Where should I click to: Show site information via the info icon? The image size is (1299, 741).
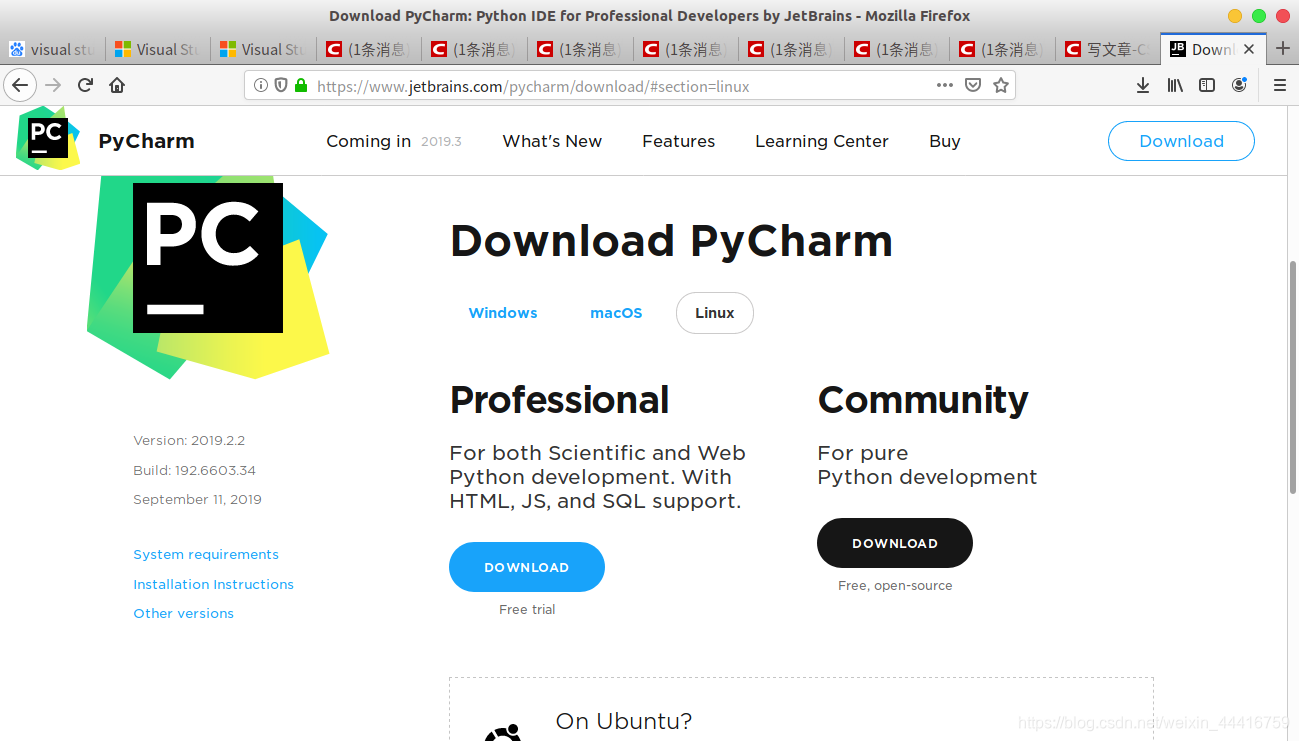(x=261, y=86)
